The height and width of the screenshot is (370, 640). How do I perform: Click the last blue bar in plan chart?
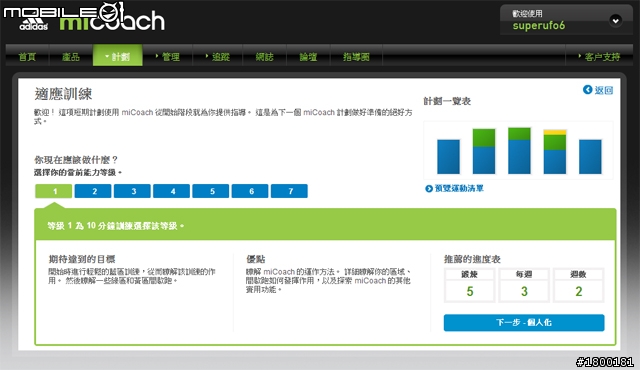click(590, 157)
